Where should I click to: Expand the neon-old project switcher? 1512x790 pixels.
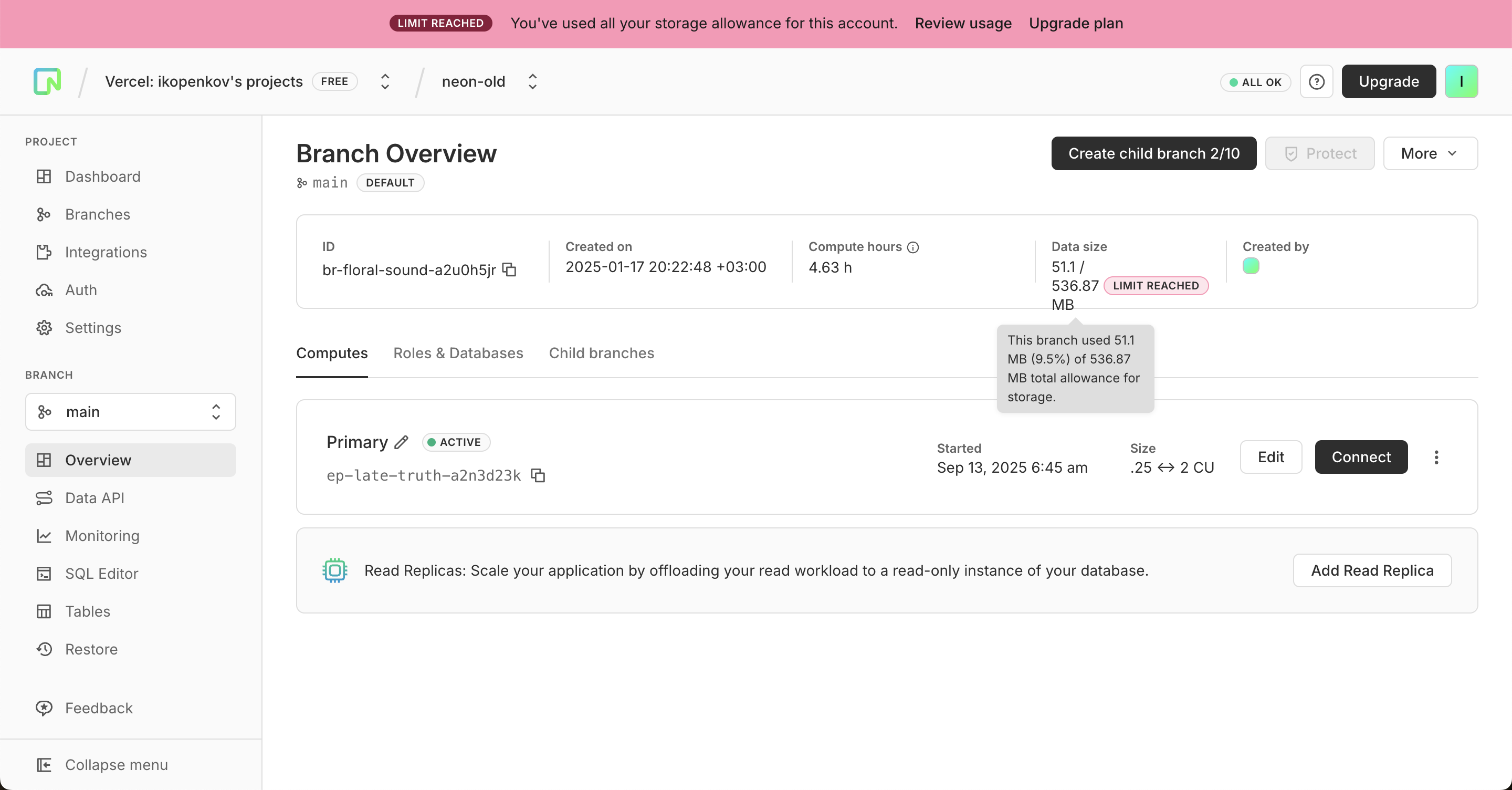coord(532,81)
